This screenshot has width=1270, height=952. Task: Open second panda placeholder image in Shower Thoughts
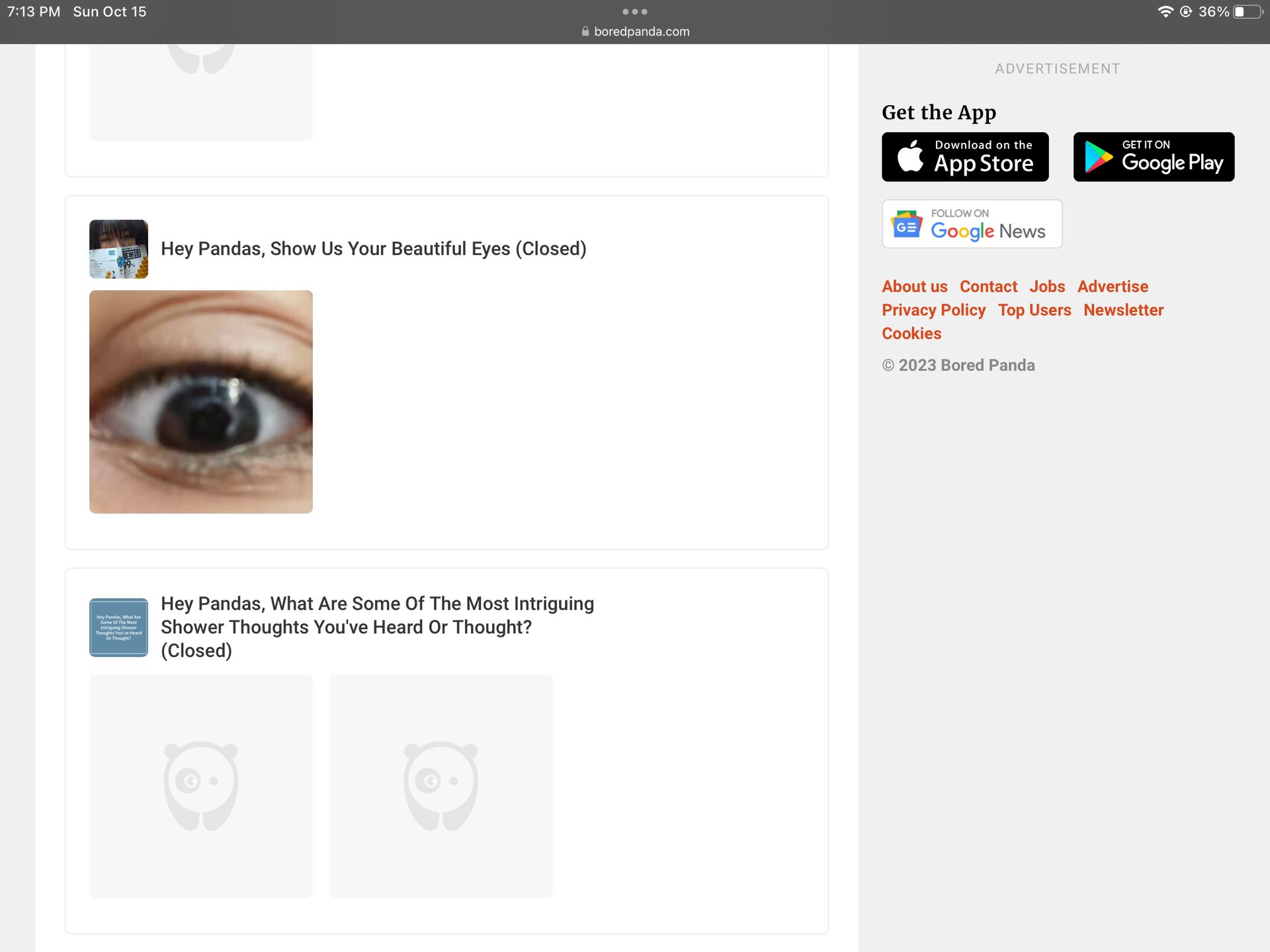(441, 785)
